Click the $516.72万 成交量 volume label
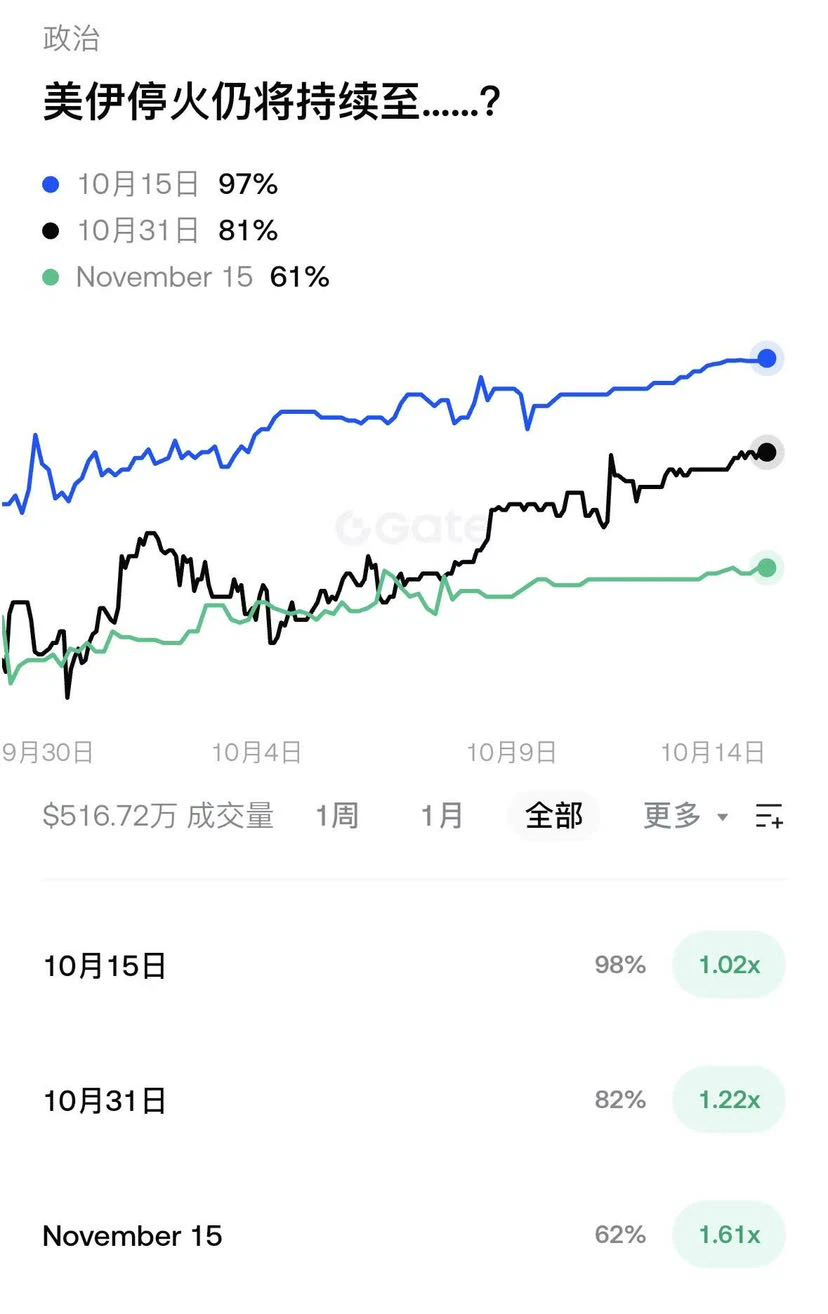828x1314 pixels. pos(158,816)
